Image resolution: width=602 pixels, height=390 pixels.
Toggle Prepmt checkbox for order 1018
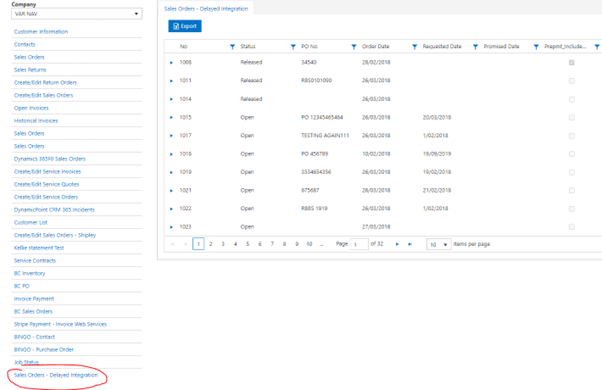coord(572,154)
